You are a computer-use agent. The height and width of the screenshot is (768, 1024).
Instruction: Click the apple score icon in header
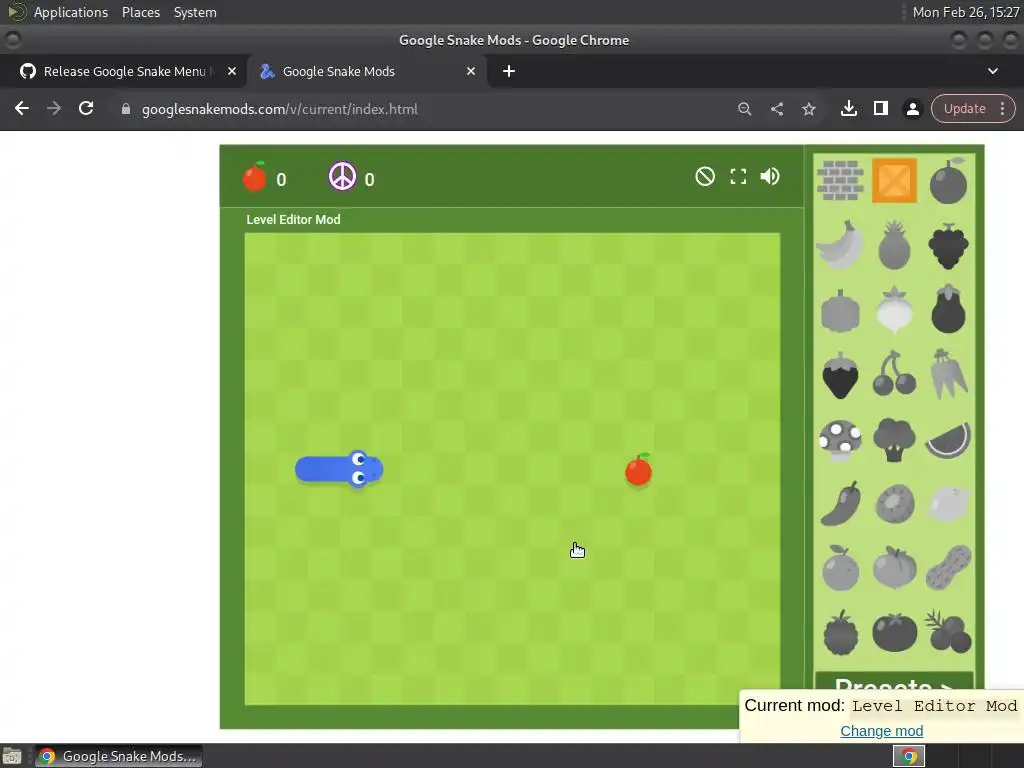[x=255, y=176]
